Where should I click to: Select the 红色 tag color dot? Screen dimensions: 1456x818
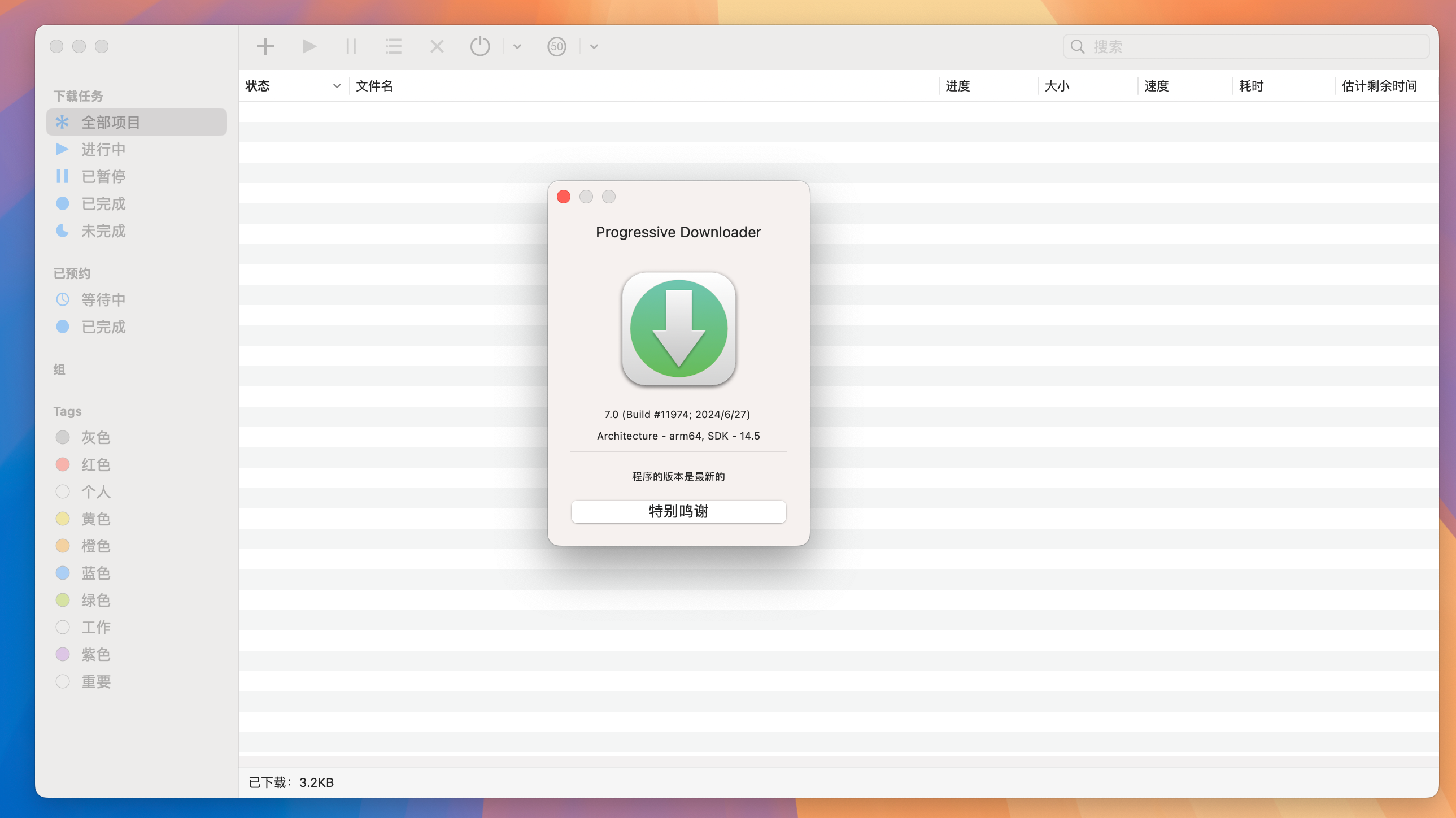[x=63, y=464]
